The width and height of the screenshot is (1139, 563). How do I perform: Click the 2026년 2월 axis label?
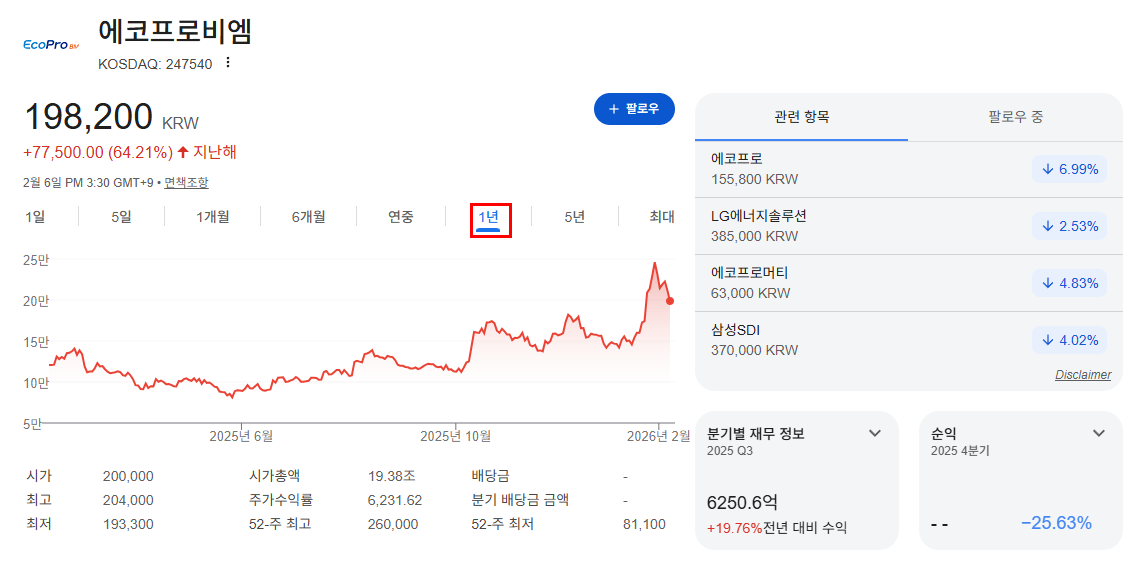(x=658, y=437)
